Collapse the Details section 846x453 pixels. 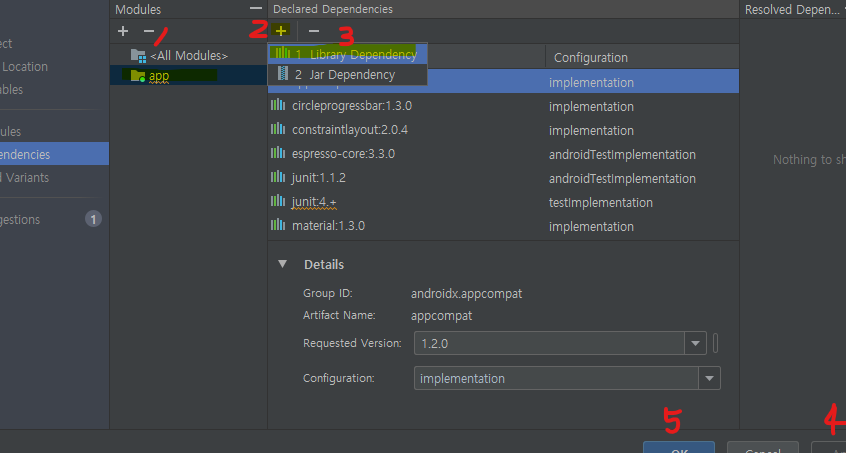pyautogui.click(x=283, y=264)
